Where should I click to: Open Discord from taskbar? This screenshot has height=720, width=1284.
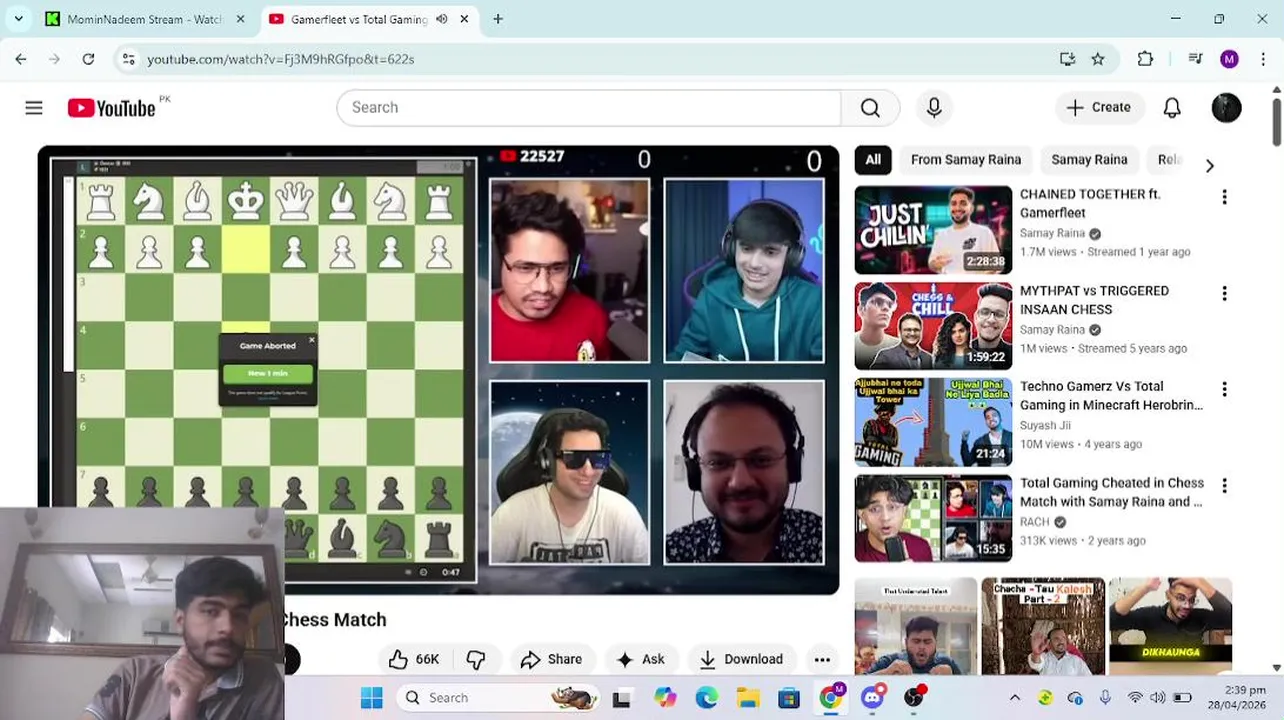(x=872, y=697)
